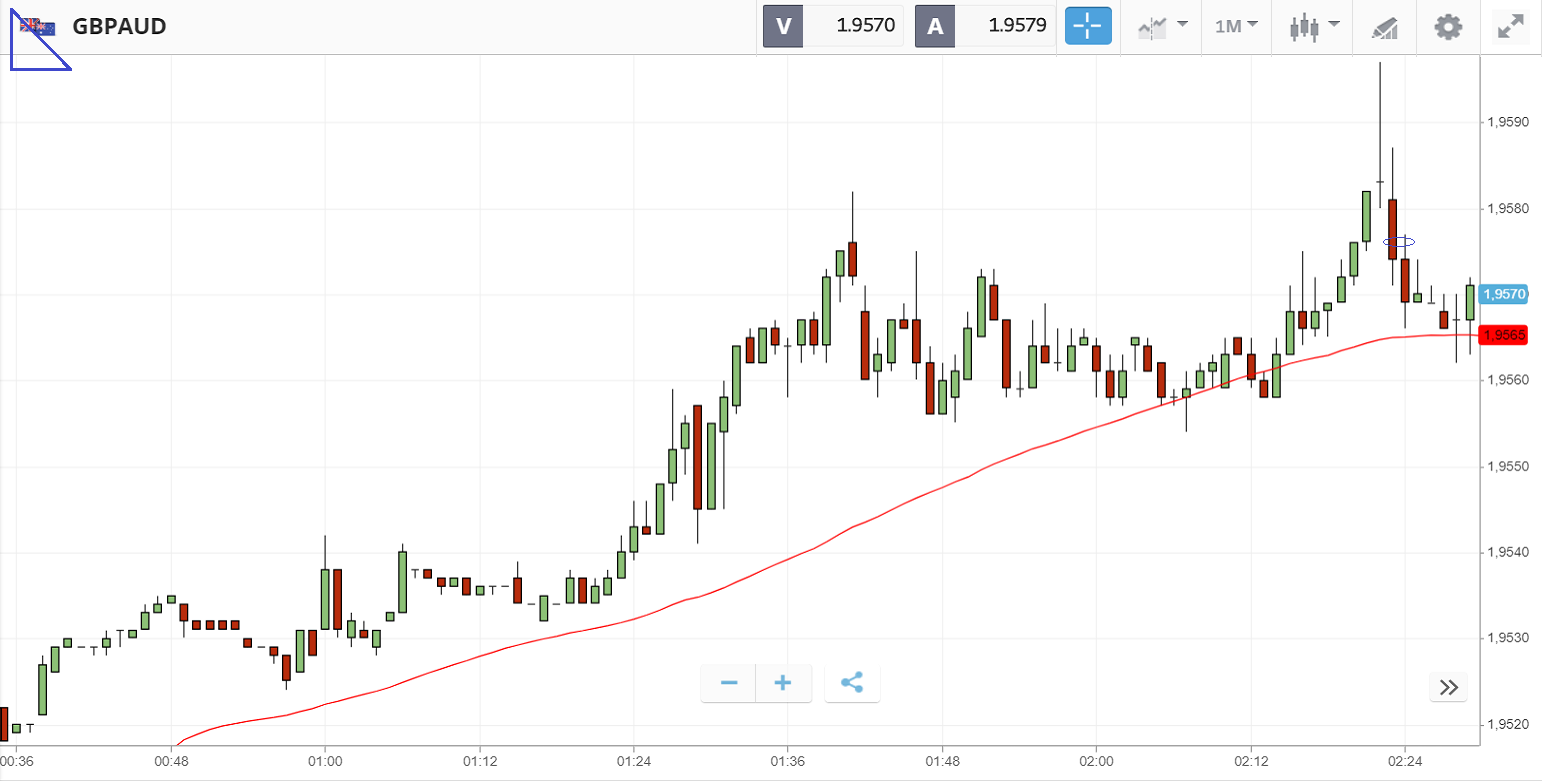
Task: Click the GBP/AUD flag icon
Action: point(38,26)
